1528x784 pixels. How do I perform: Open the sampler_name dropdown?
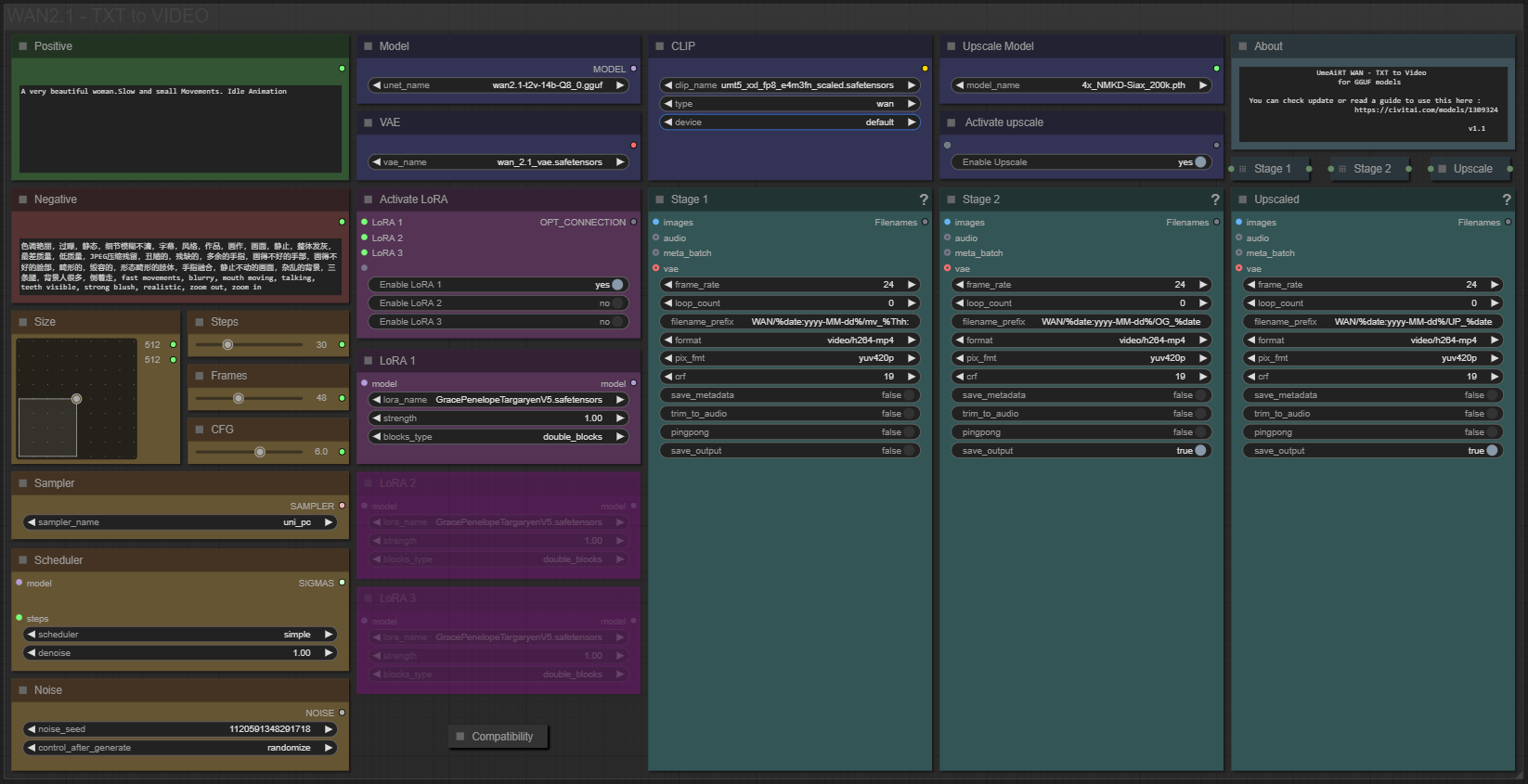pyautogui.click(x=180, y=522)
